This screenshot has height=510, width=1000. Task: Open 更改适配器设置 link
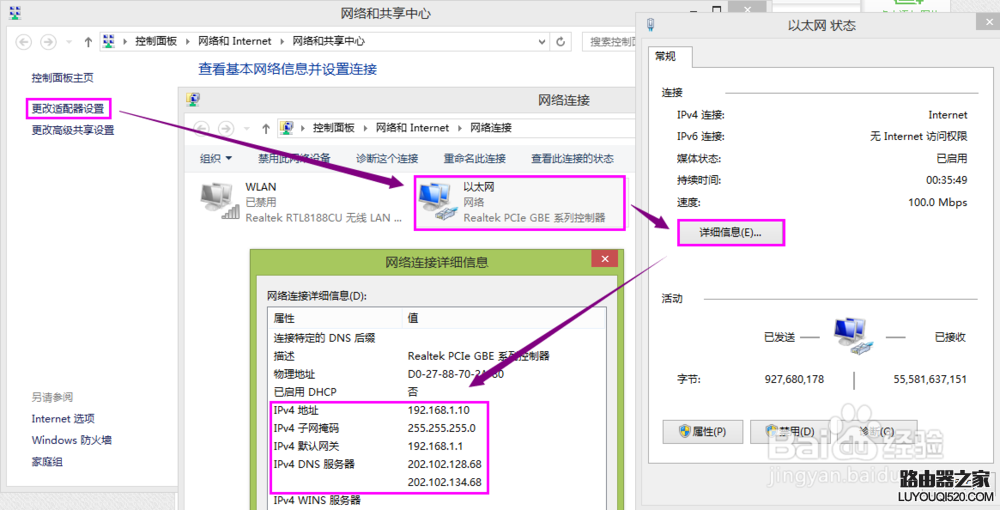click(68, 108)
